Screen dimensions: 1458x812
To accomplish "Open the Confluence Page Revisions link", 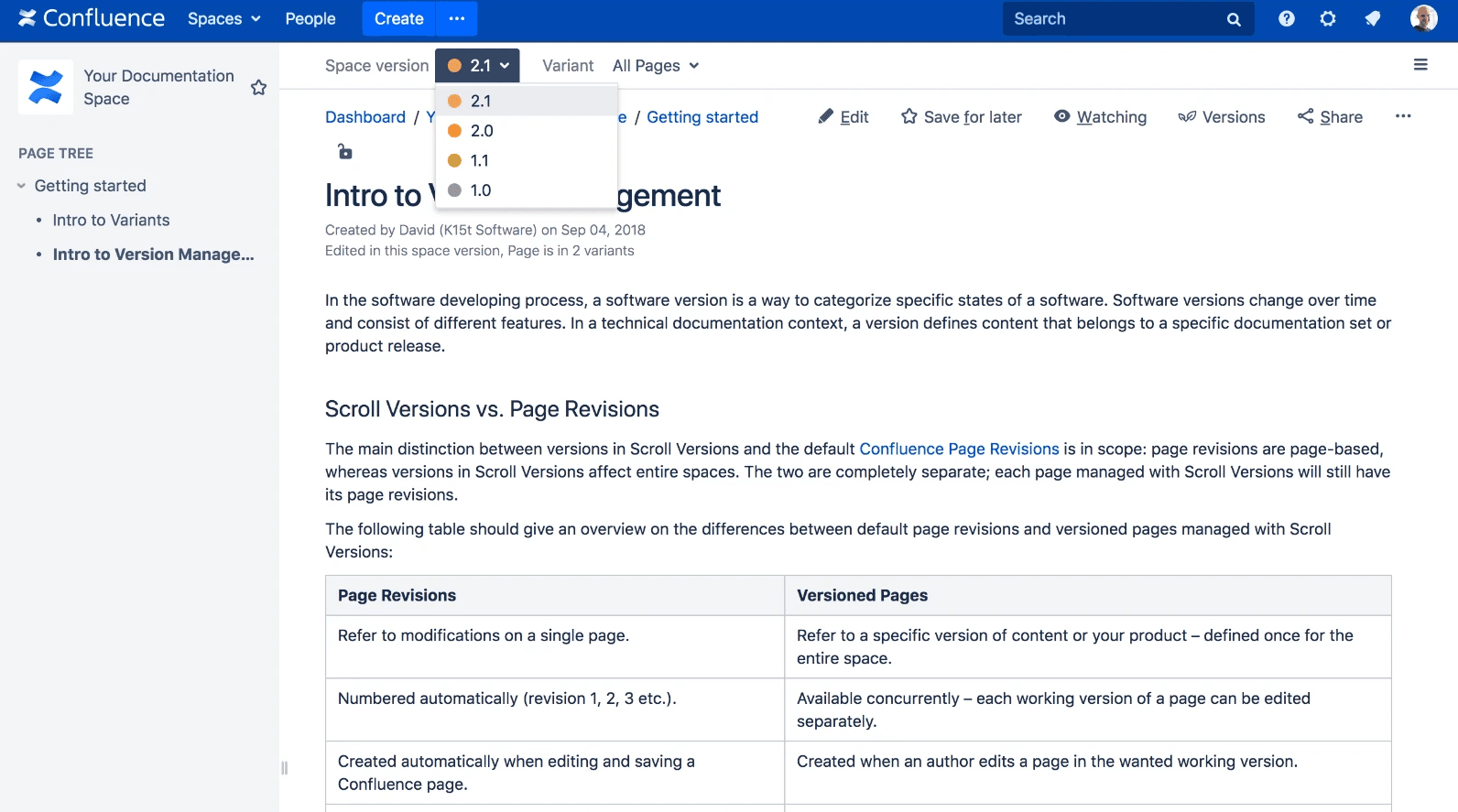I will 959,449.
